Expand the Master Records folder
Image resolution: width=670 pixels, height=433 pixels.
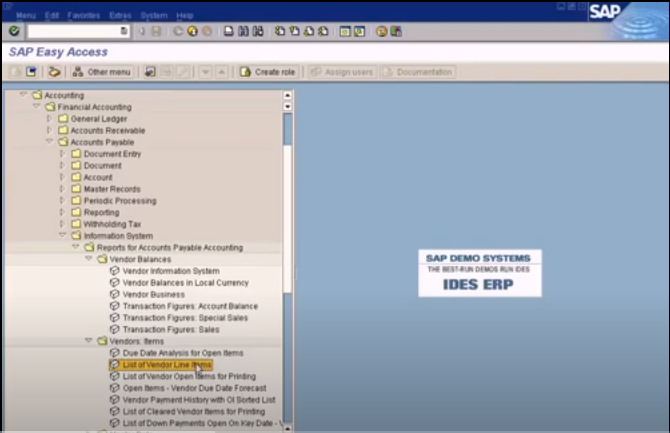click(x=62, y=188)
